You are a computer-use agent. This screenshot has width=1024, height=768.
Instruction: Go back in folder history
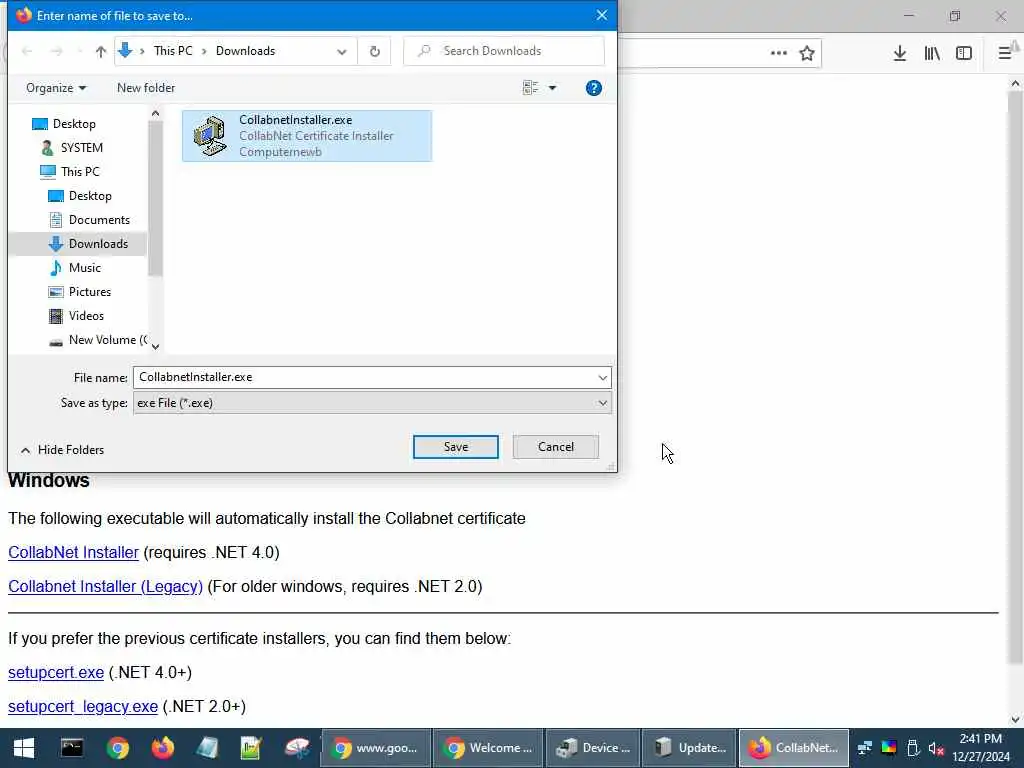coord(27,52)
